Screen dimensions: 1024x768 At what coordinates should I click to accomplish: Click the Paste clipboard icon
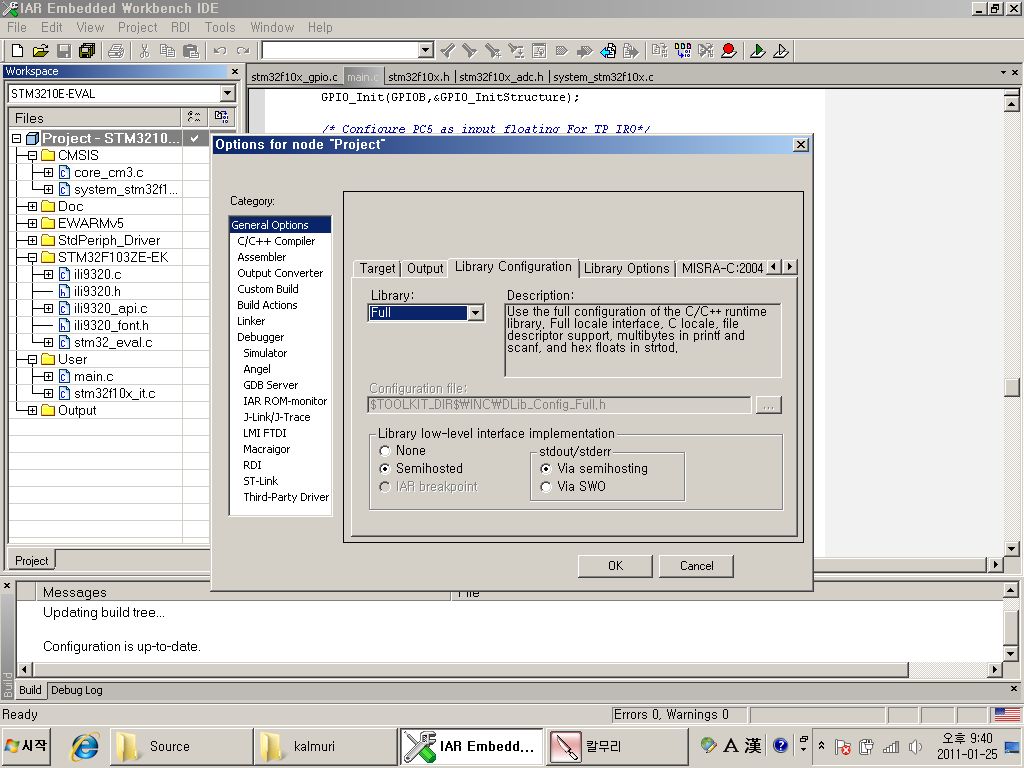tap(191, 50)
